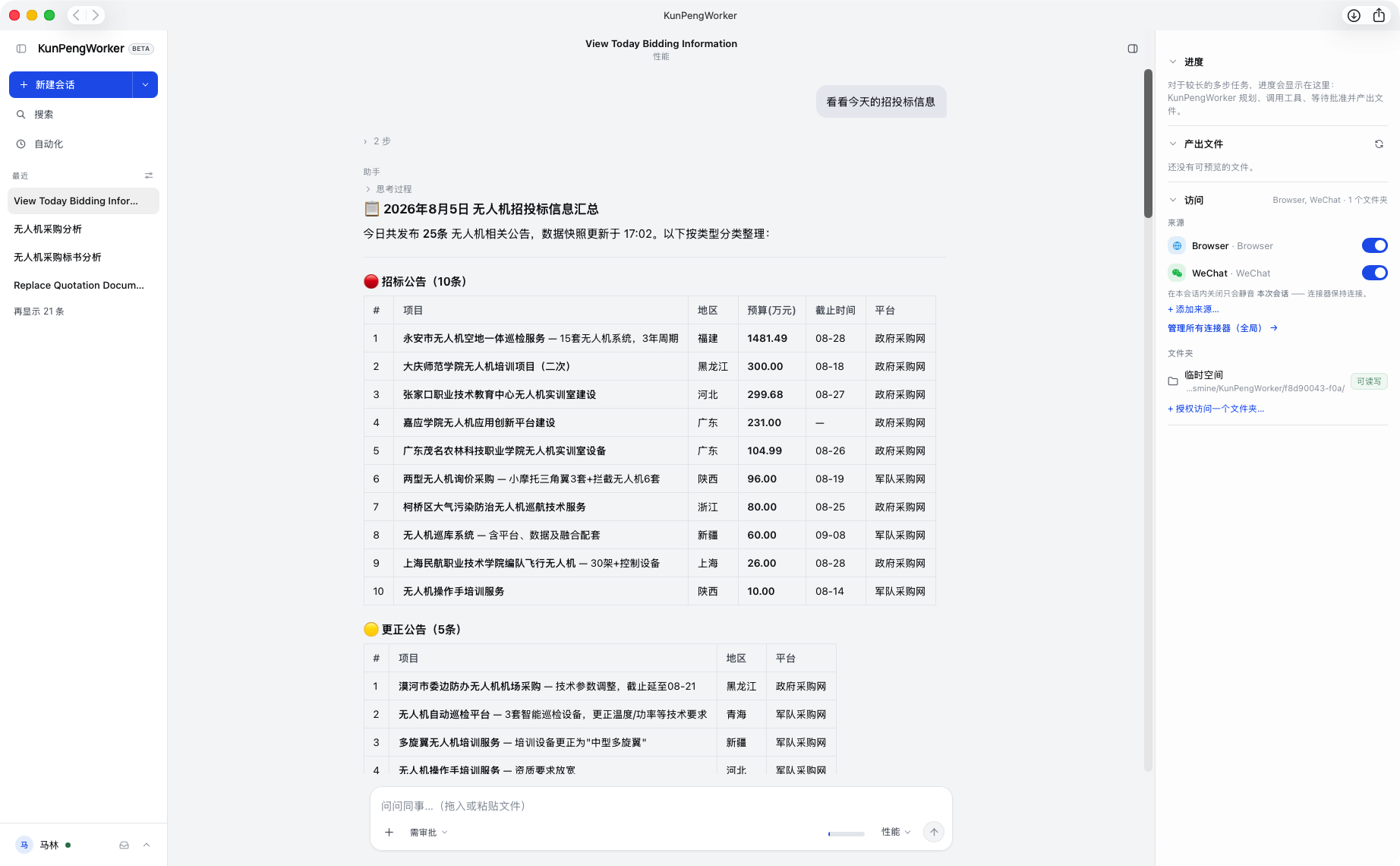Open the new conversation dropdown arrow
The image size is (1400, 866).
145,85
